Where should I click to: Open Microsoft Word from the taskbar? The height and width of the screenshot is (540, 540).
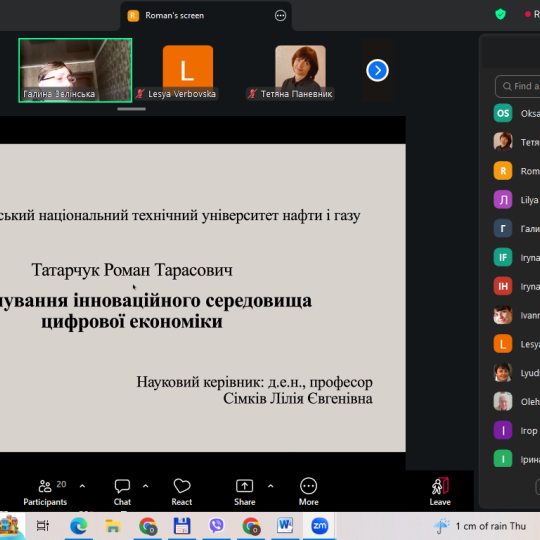(285, 526)
